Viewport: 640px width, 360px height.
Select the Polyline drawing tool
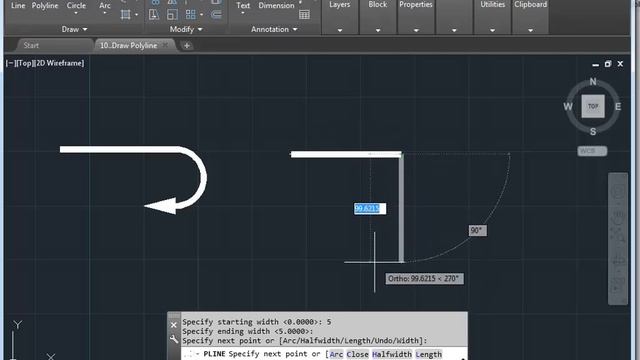coord(45,5)
